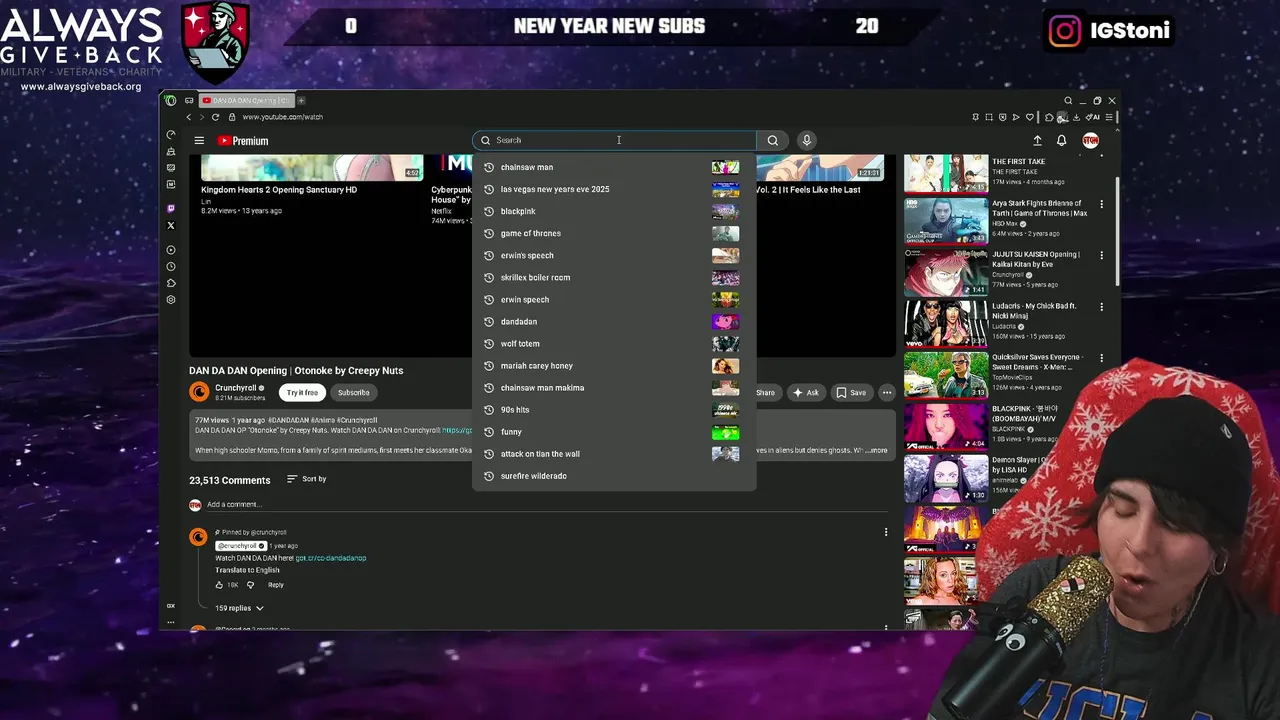Open the browser easy setup menu icon
Viewport: 1280px width, 720px height.
[1109, 117]
